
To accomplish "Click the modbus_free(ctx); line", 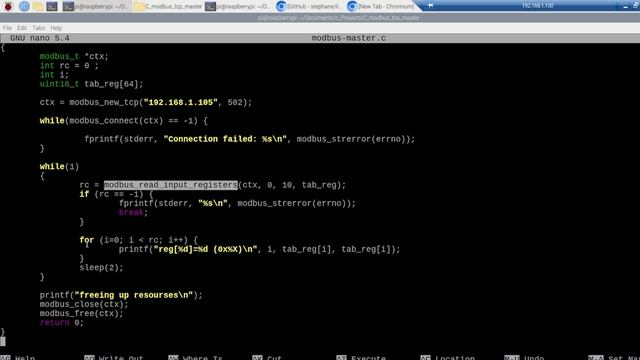I will [x=82, y=313].
